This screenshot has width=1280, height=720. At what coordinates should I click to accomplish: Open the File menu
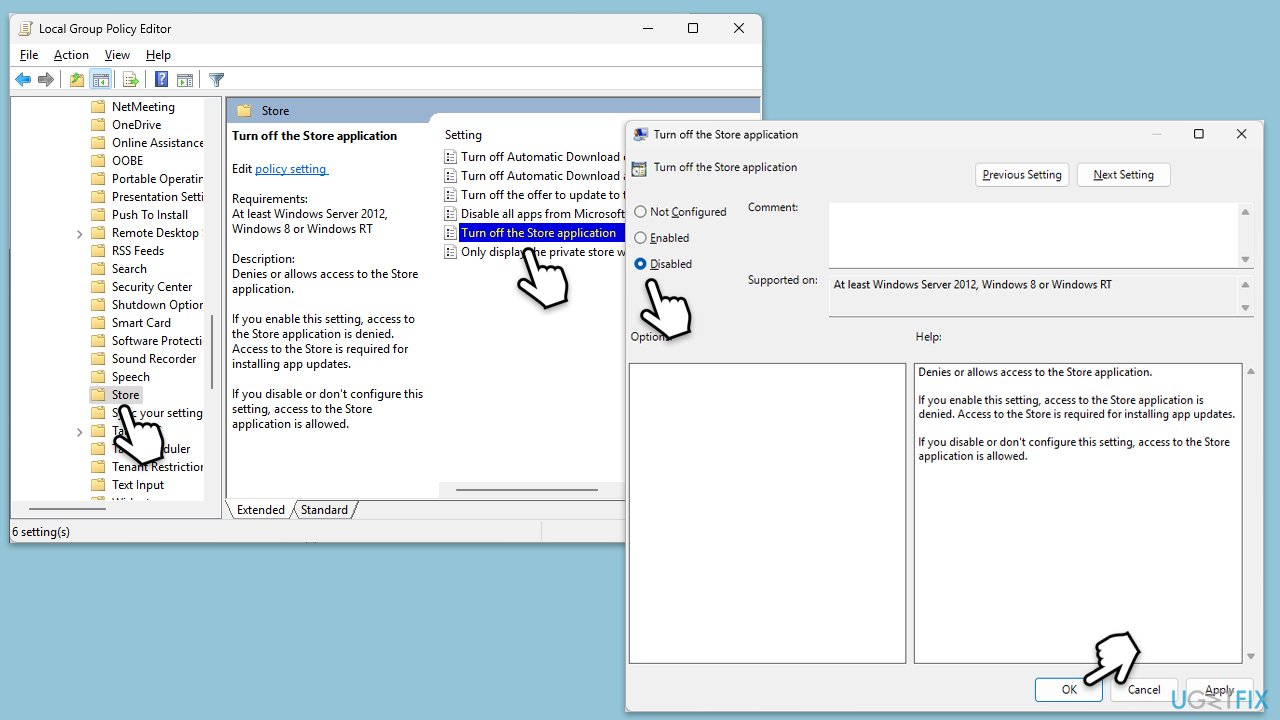[x=29, y=55]
